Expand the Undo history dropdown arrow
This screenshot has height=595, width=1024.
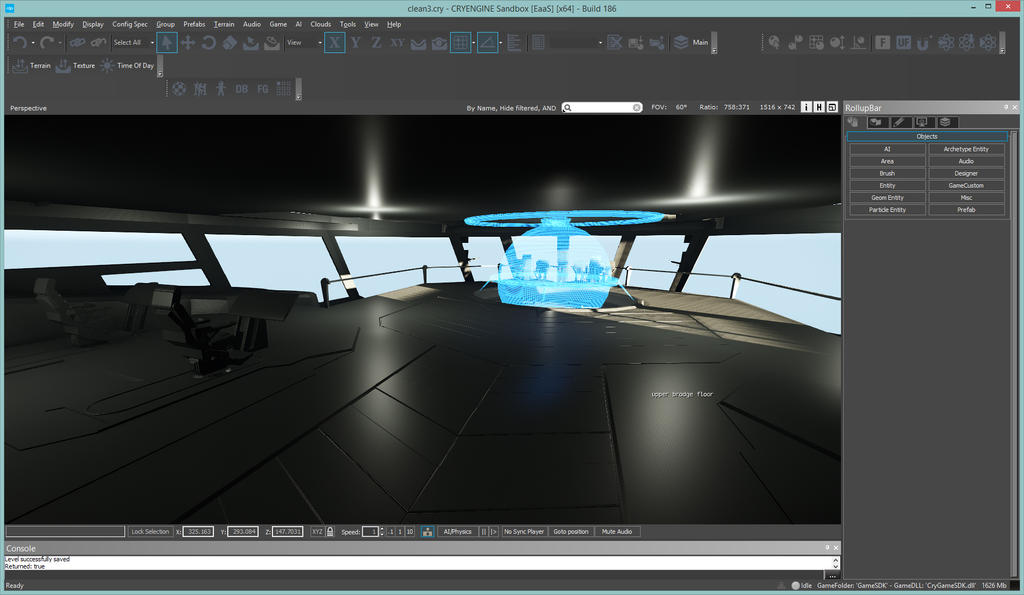[33, 43]
